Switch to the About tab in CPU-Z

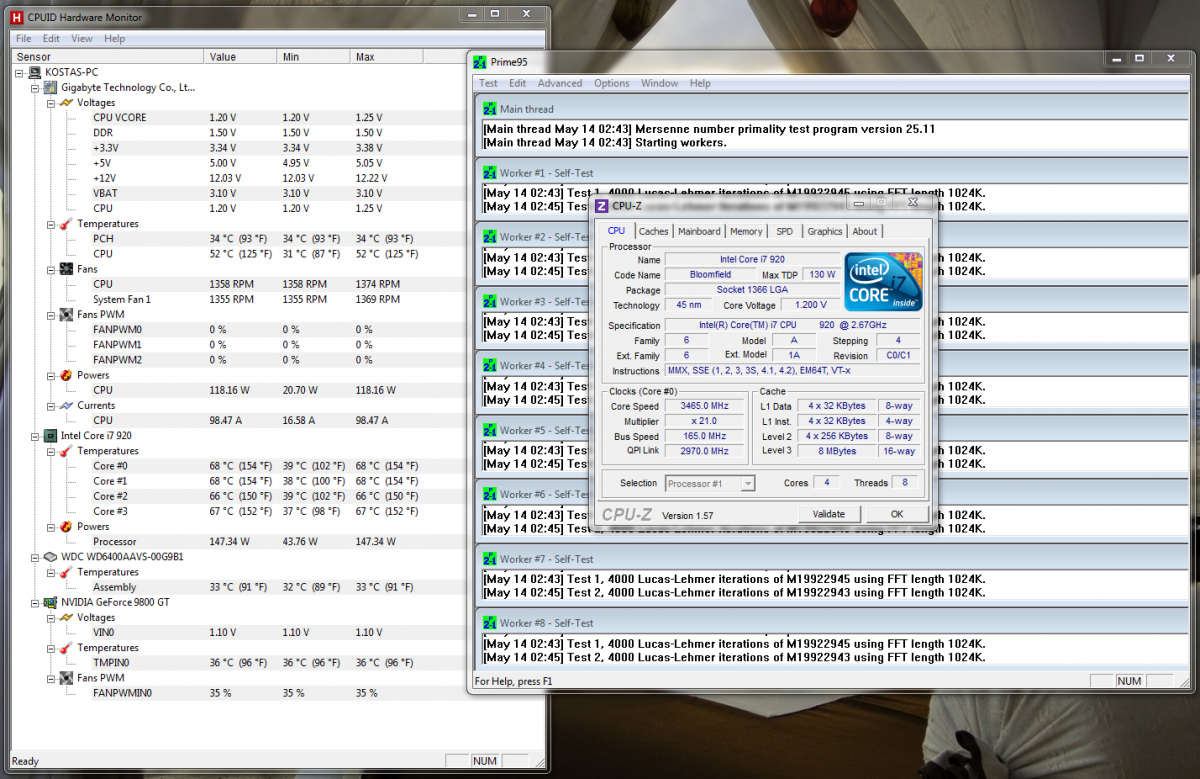click(x=865, y=231)
